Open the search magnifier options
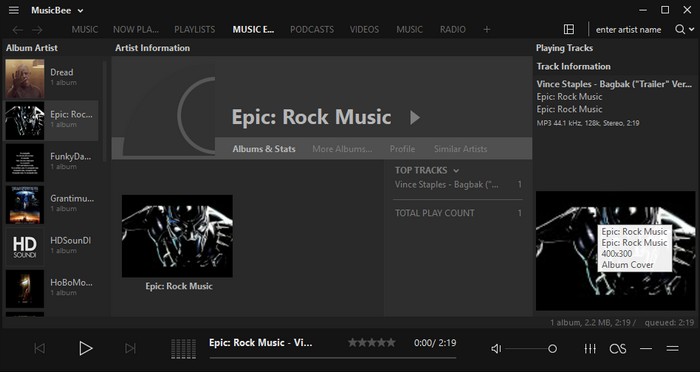 pos(684,29)
